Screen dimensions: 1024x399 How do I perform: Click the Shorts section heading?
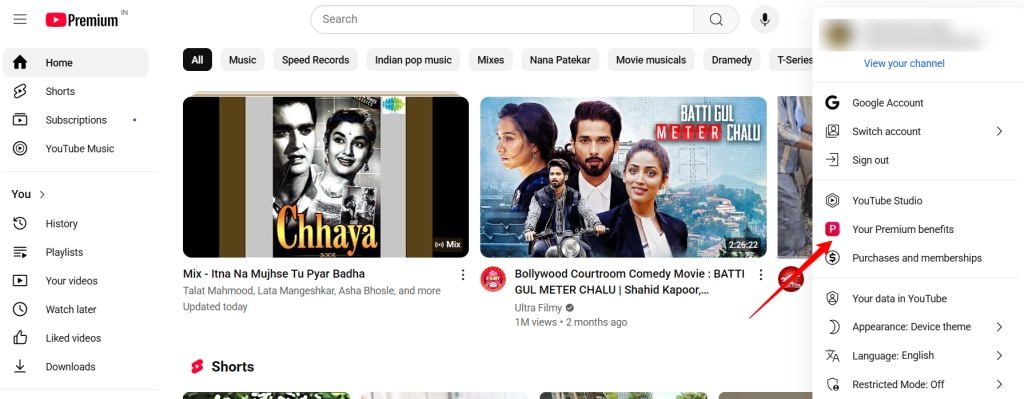pyautogui.click(x=232, y=366)
